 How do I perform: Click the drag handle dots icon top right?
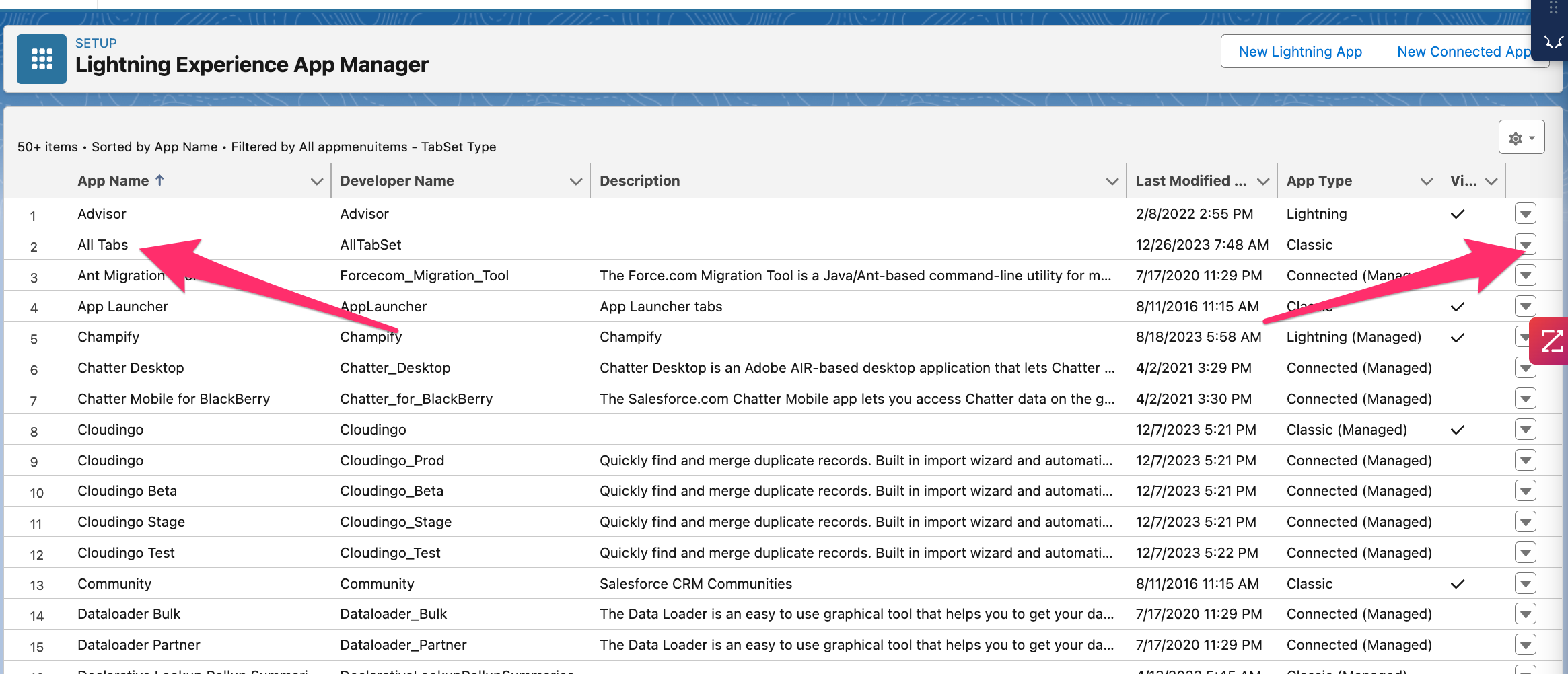tap(1553, 8)
